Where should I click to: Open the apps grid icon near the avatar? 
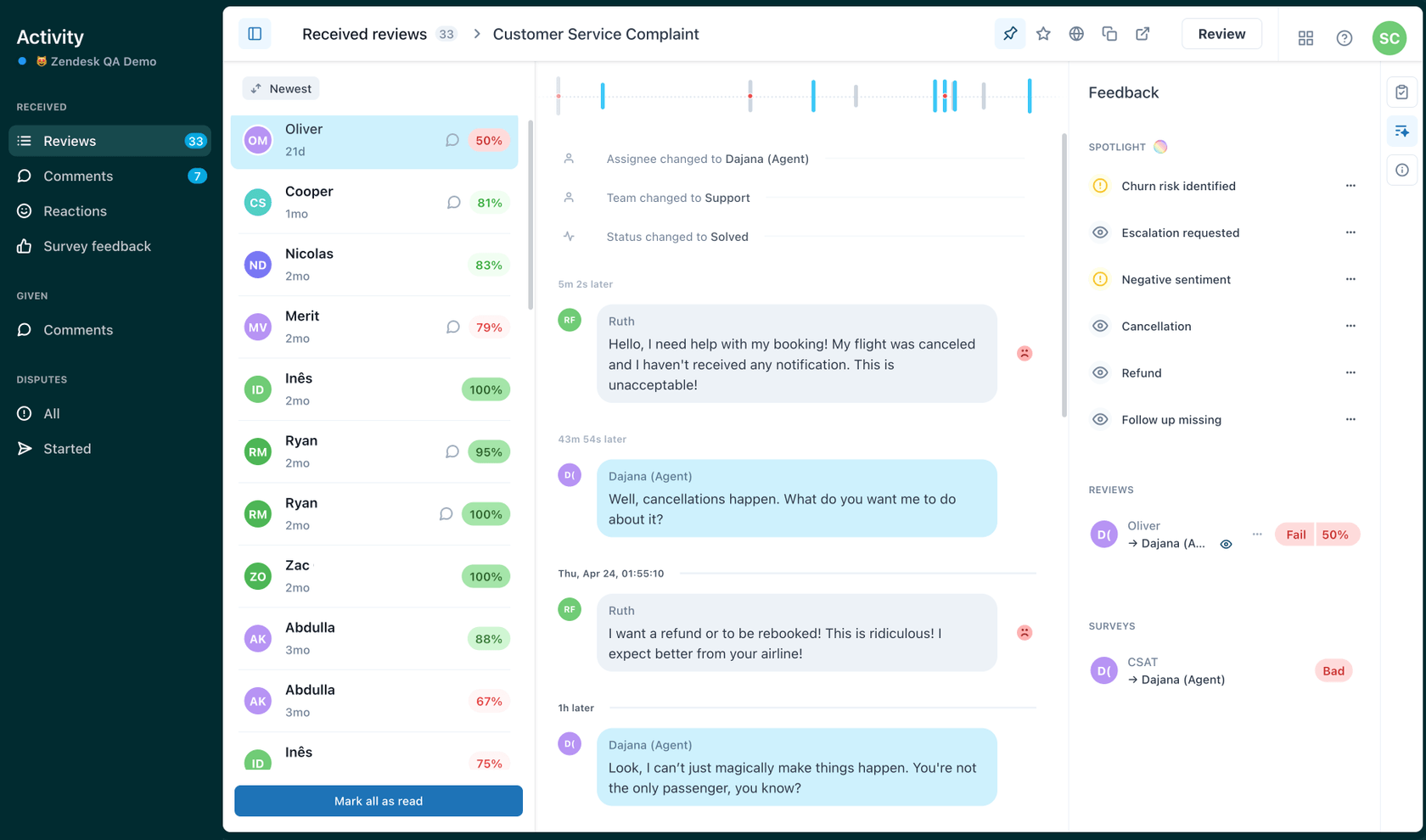pyautogui.click(x=1305, y=38)
